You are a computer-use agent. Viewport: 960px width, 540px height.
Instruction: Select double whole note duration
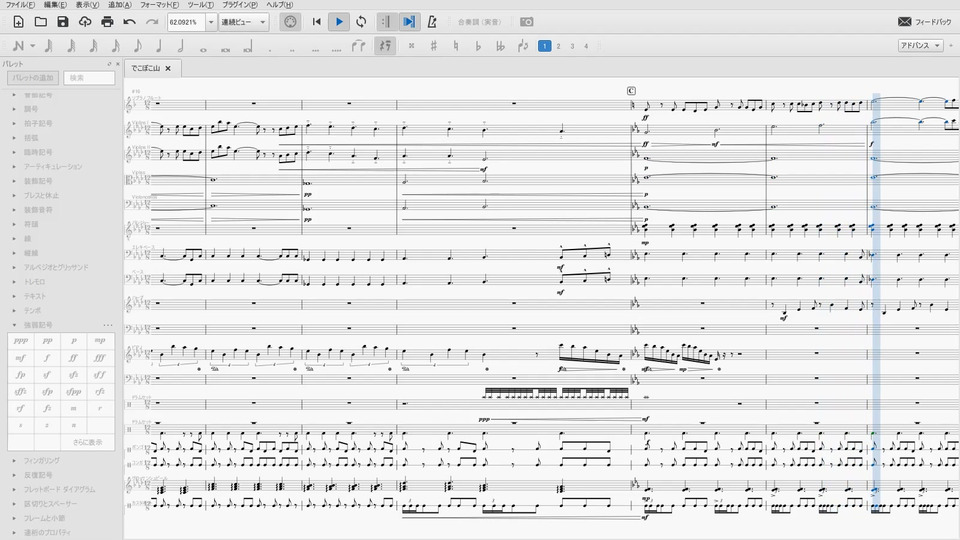click(x=225, y=48)
